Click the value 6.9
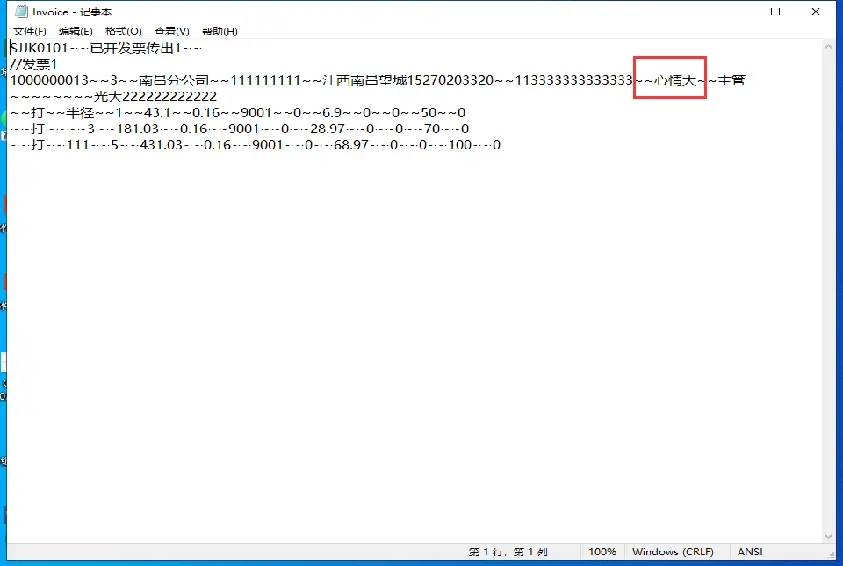Viewport: 843px width, 566px height. click(332, 112)
